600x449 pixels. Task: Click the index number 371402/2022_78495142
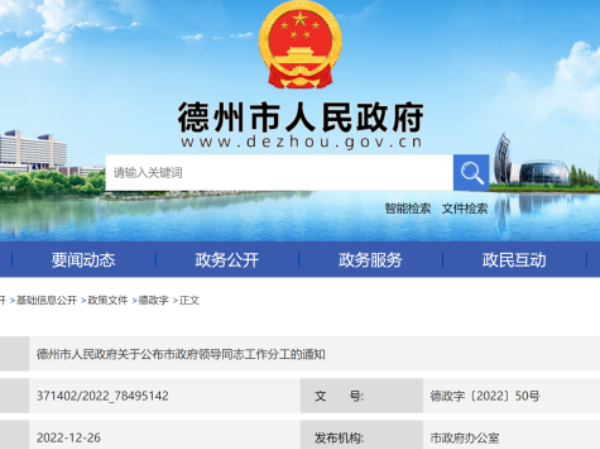102,396
